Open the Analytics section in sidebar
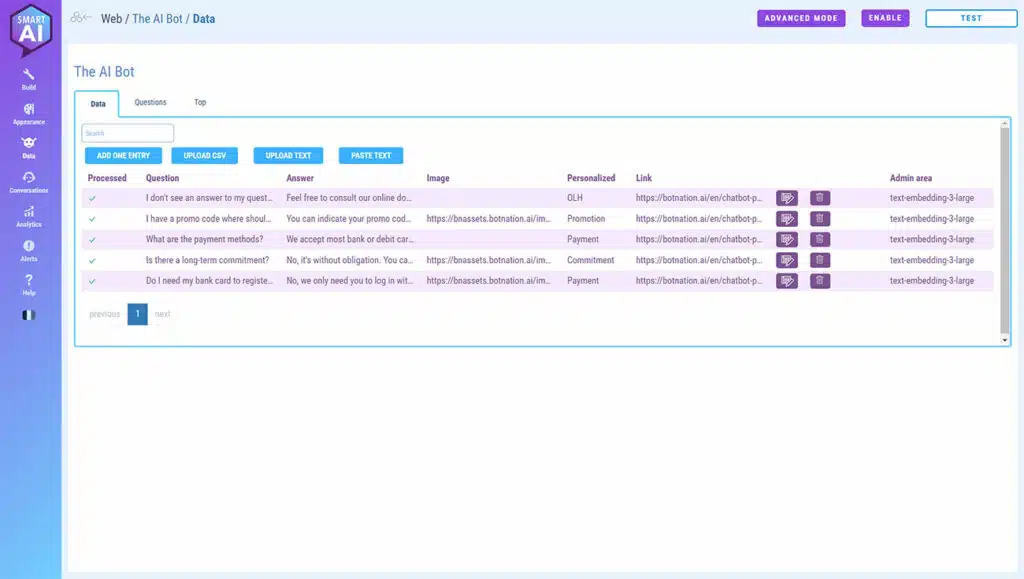The width and height of the screenshot is (1024, 579). 29,216
